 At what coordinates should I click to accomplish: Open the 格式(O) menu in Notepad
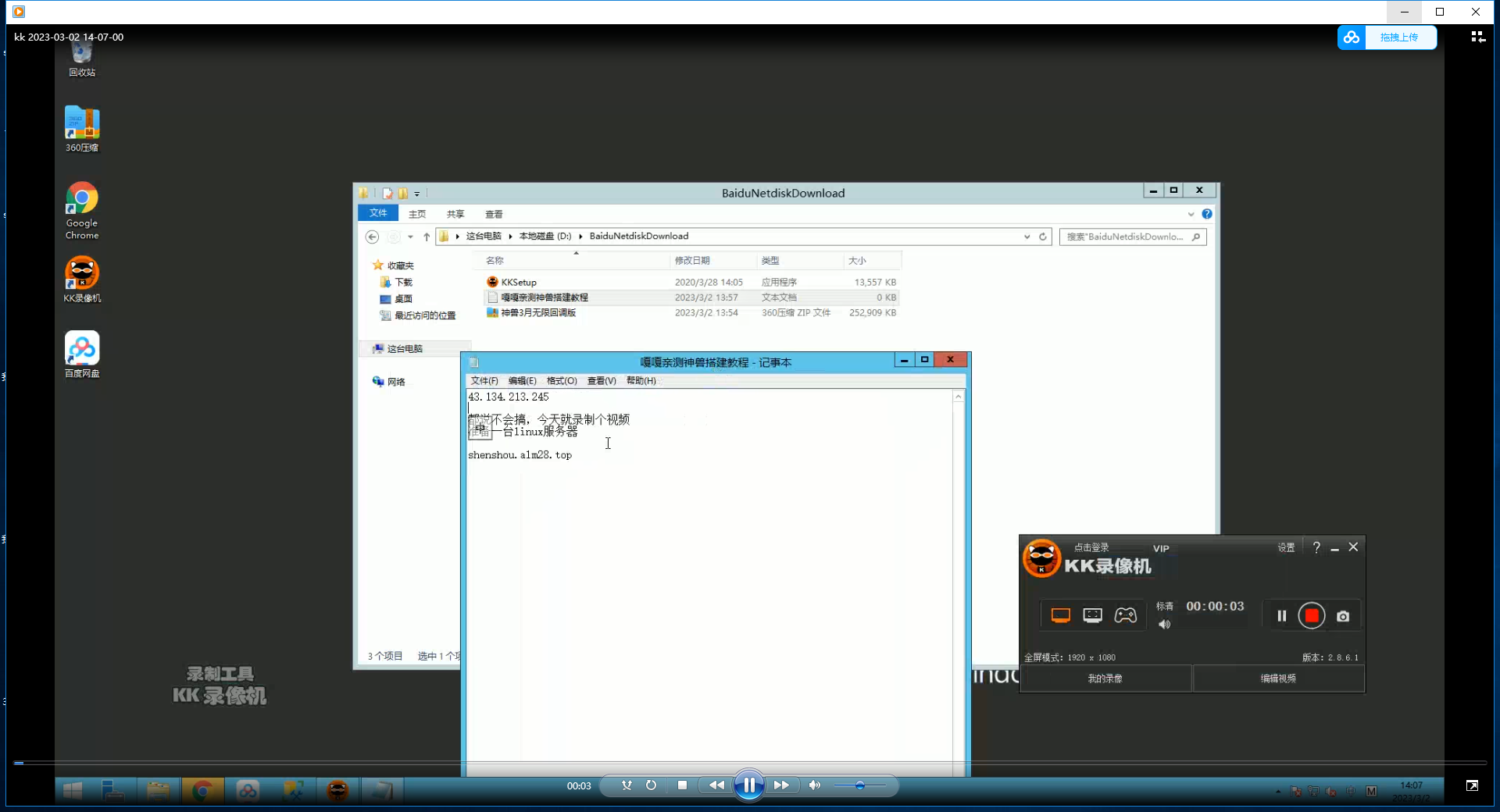click(562, 381)
